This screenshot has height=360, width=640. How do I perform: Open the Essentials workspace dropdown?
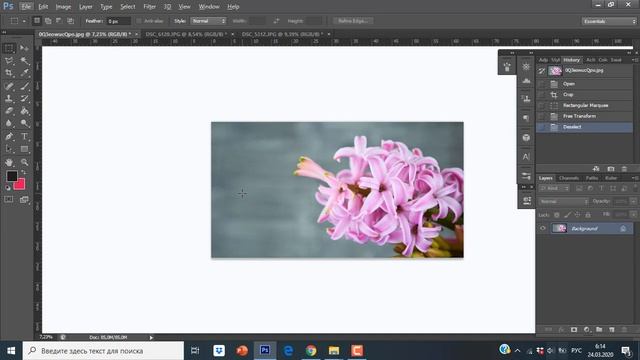(609, 21)
